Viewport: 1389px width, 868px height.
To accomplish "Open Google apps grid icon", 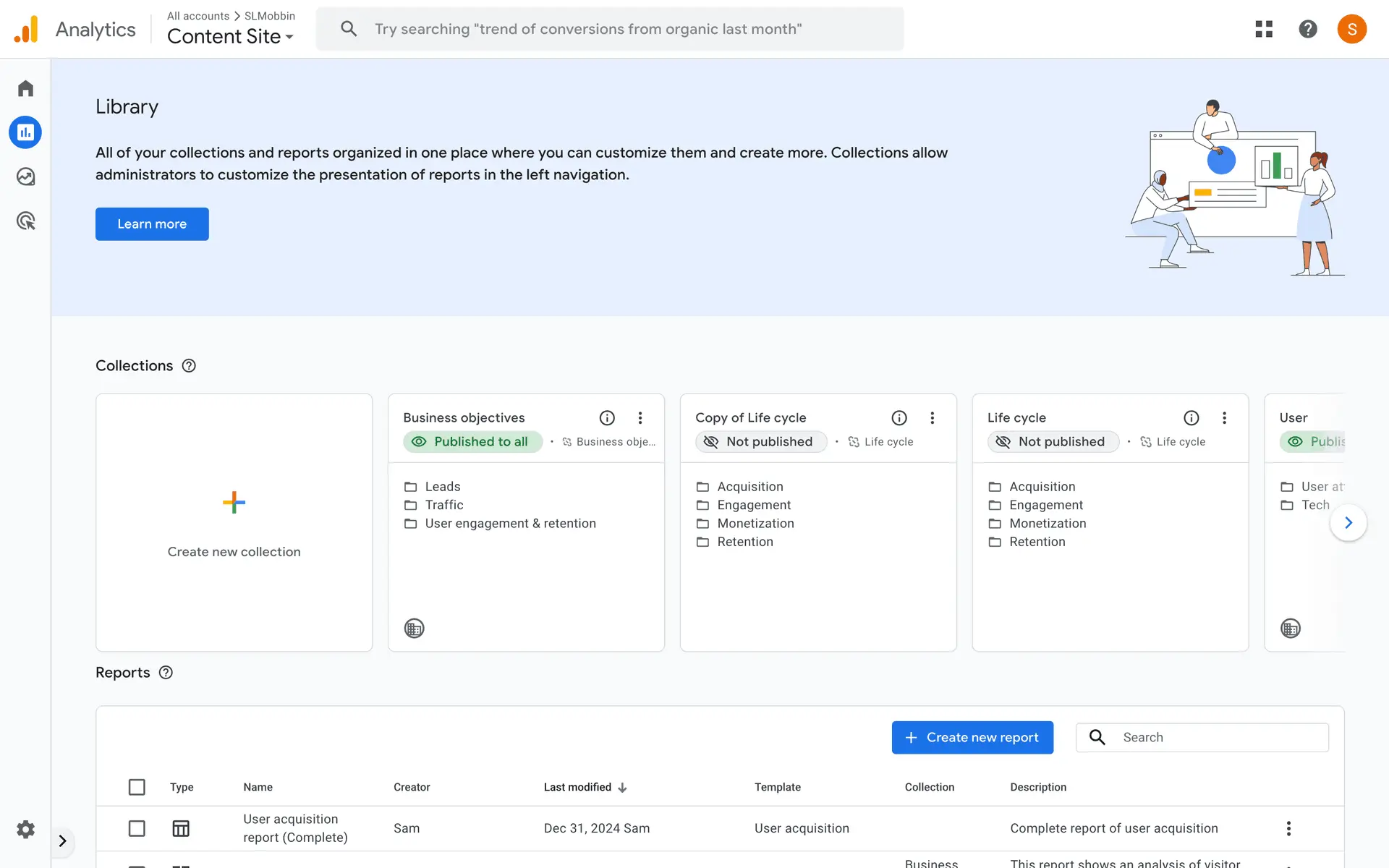I will point(1263,29).
